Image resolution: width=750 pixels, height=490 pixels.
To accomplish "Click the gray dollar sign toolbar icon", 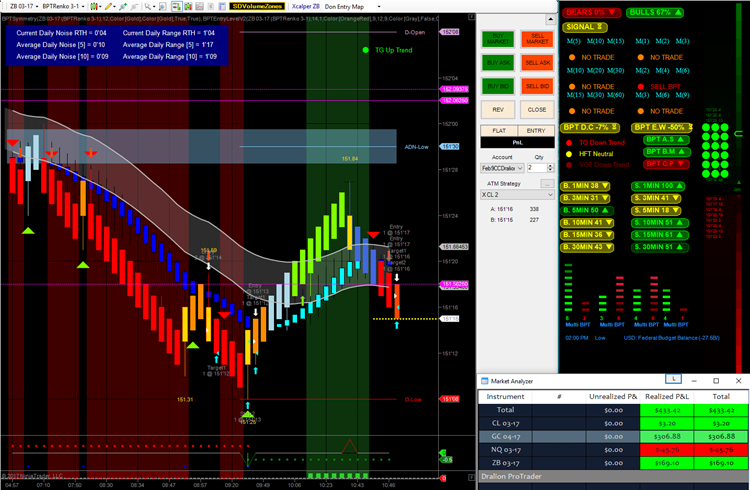I will point(210,7).
